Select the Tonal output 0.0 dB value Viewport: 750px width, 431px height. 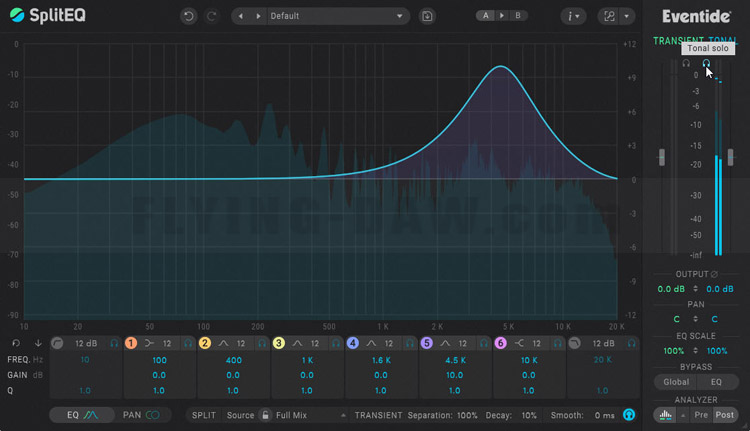click(719, 289)
